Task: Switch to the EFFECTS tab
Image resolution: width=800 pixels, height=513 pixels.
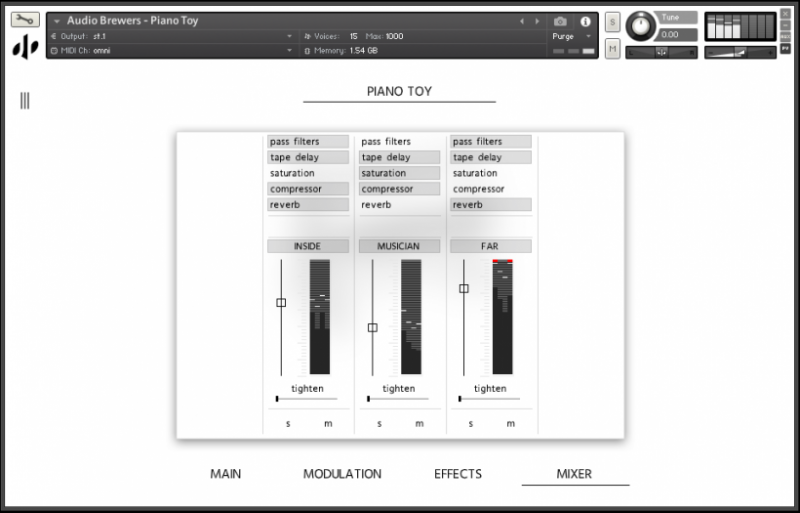Action: tap(458, 474)
